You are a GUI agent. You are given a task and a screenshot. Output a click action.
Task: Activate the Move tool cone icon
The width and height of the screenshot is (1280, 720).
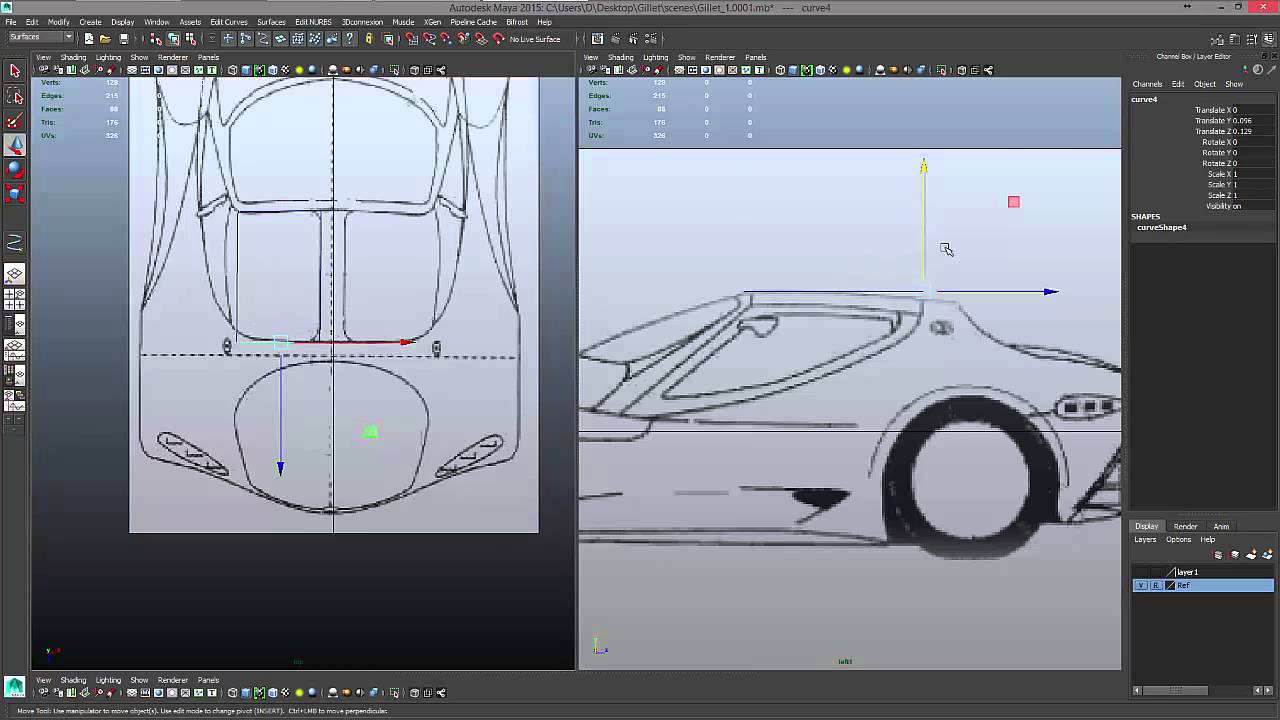(14, 146)
